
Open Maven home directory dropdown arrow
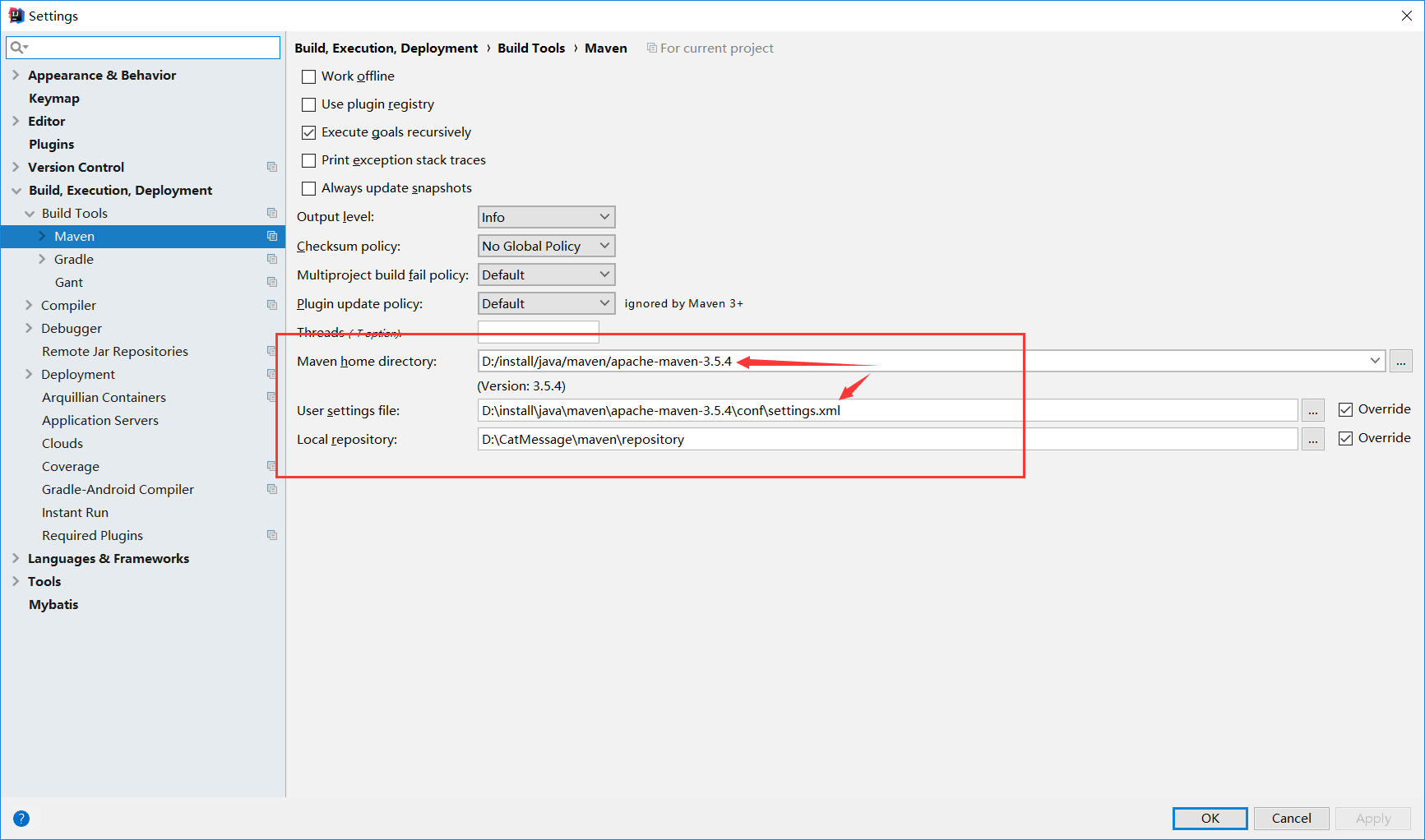(1375, 361)
